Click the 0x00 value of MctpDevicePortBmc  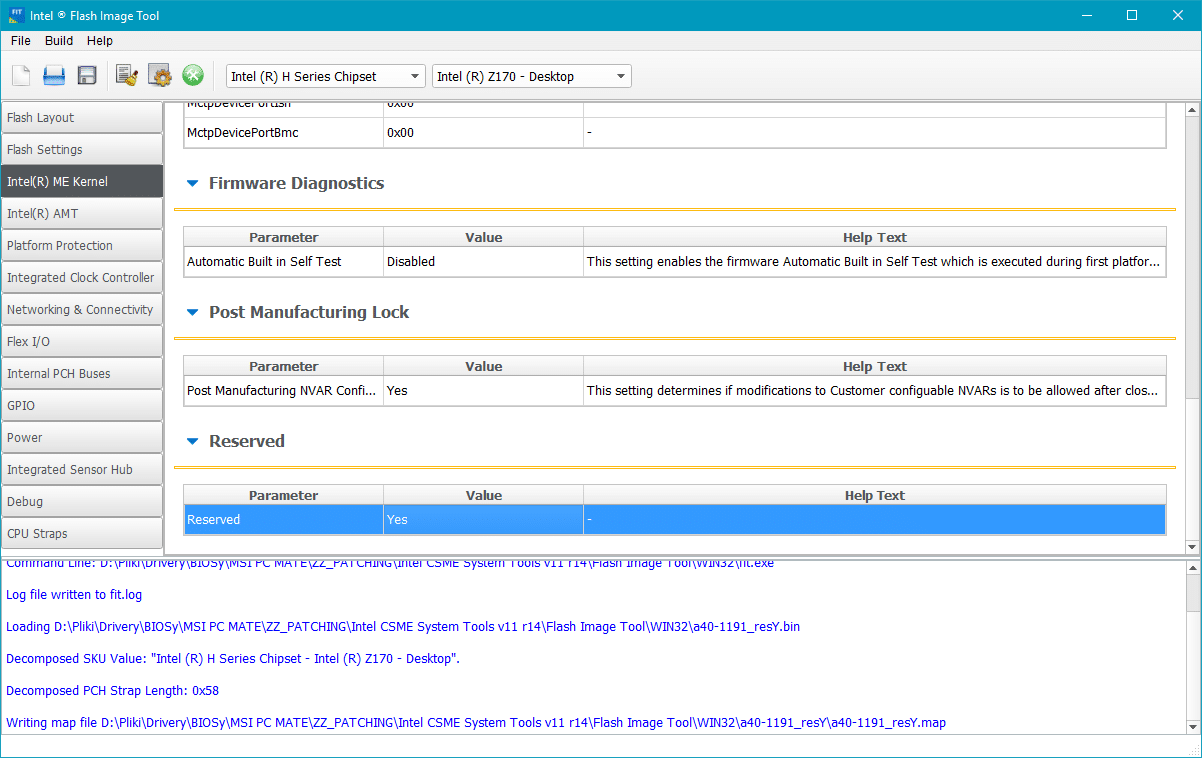[x=484, y=133]
